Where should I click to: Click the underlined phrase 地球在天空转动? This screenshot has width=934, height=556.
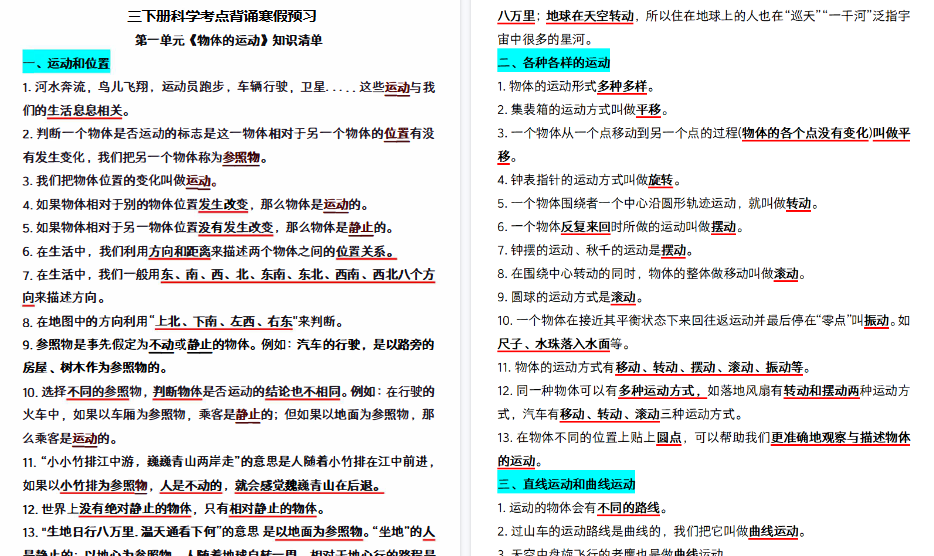point(590,16)
